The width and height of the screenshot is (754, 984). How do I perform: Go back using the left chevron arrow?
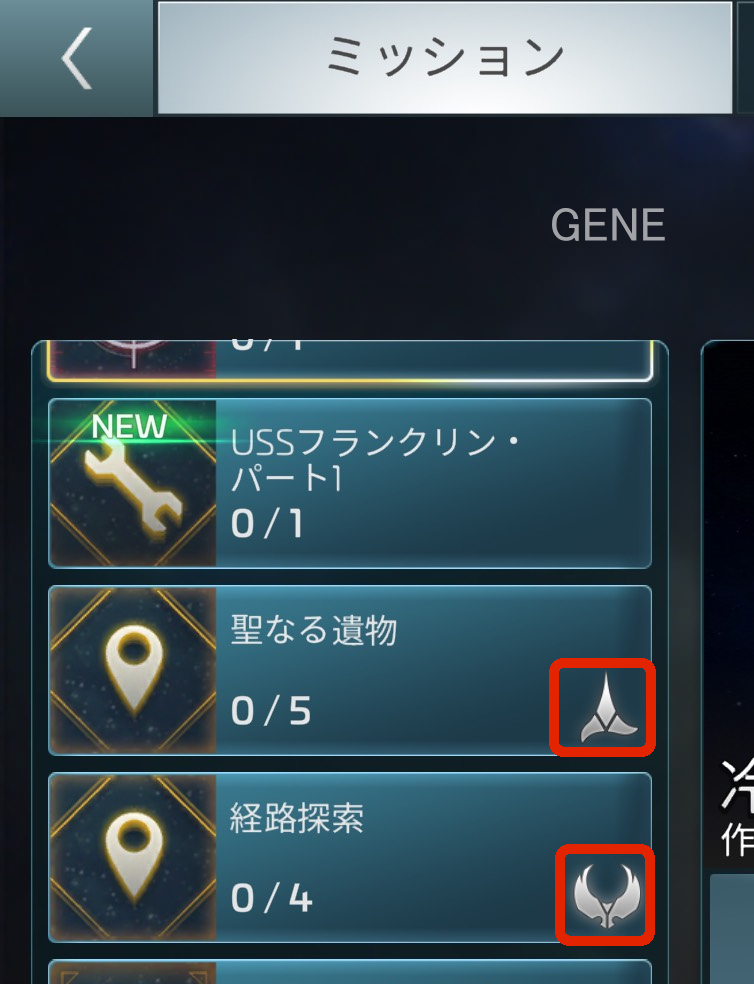77,58
